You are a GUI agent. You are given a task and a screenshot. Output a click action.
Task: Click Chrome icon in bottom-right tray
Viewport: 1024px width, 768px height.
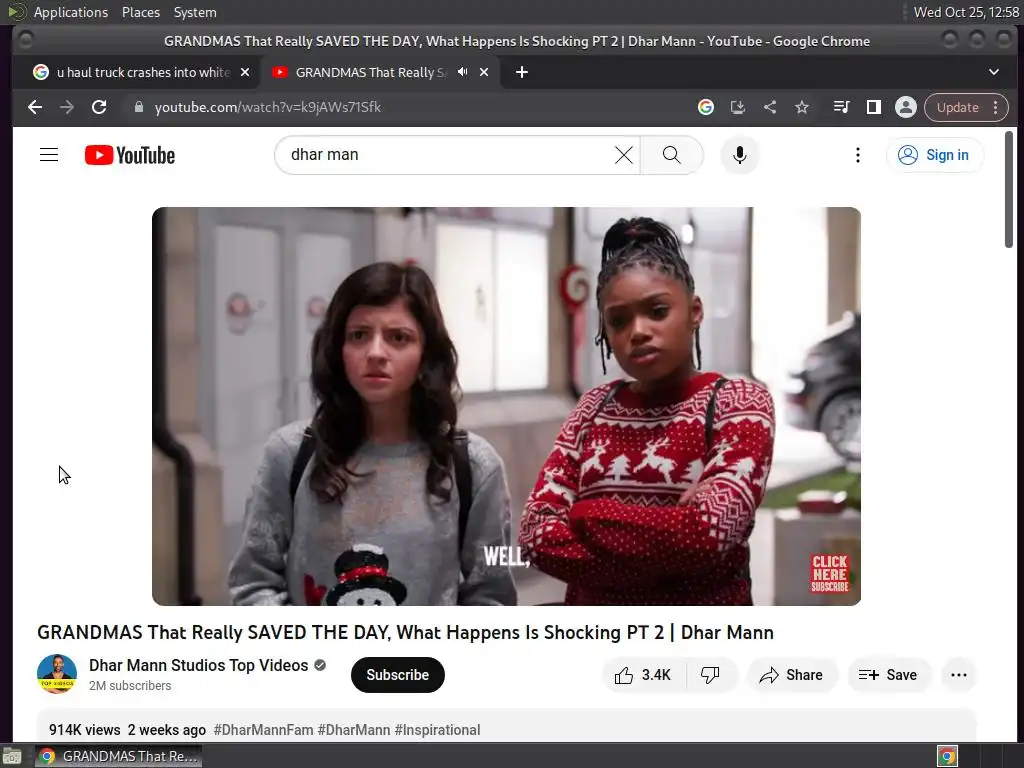[x=947, y=757]
